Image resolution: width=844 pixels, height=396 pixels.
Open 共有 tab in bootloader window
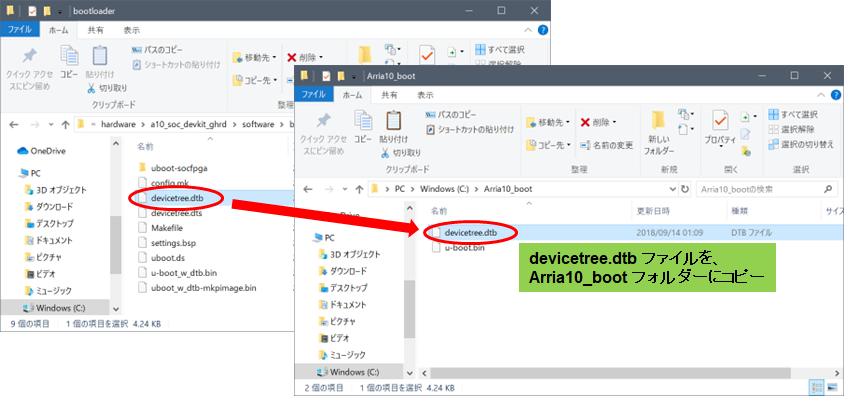[x=95, y=31]
